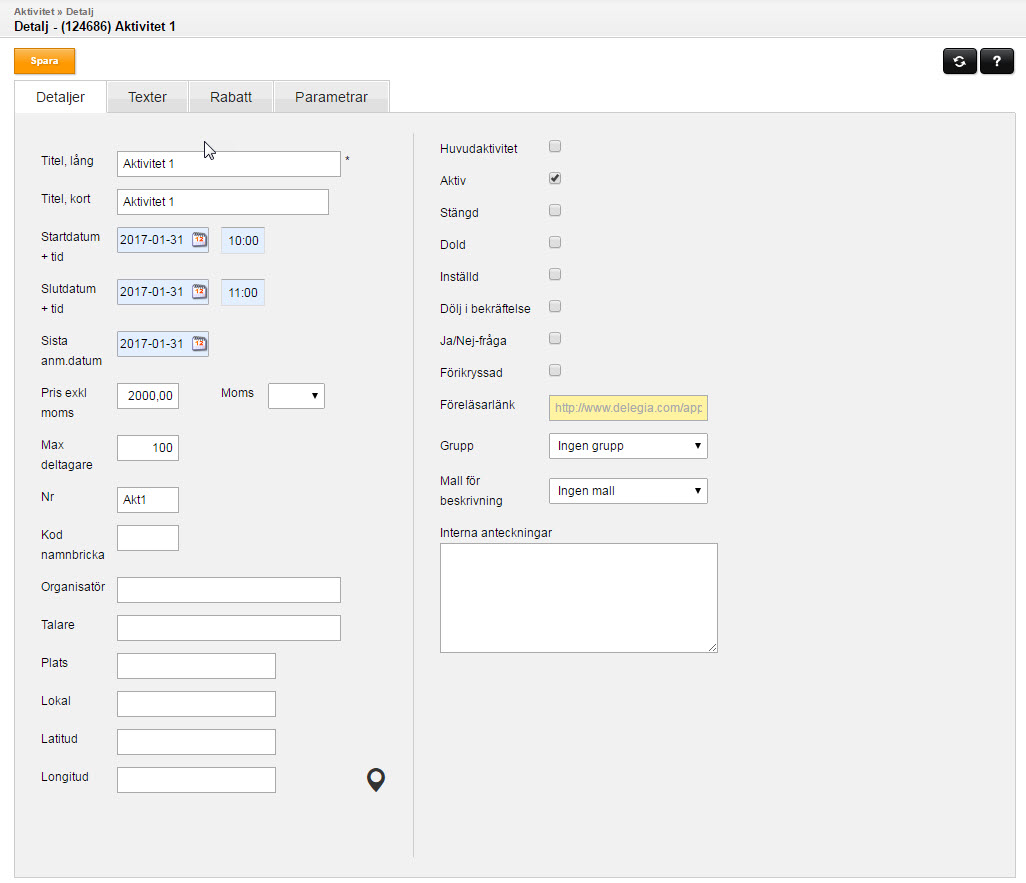Click the Startdatum date field
Screen dimensions: 1026x883
coord(163,240)
